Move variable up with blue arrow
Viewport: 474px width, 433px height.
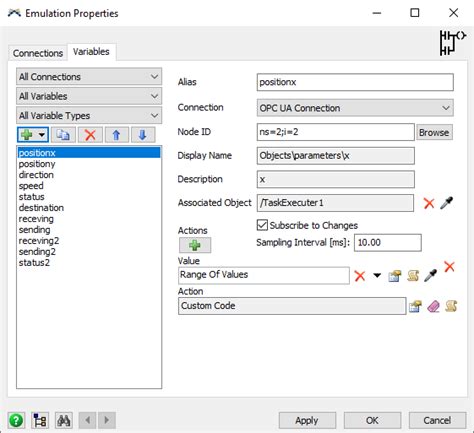click(x=116, y=135)
